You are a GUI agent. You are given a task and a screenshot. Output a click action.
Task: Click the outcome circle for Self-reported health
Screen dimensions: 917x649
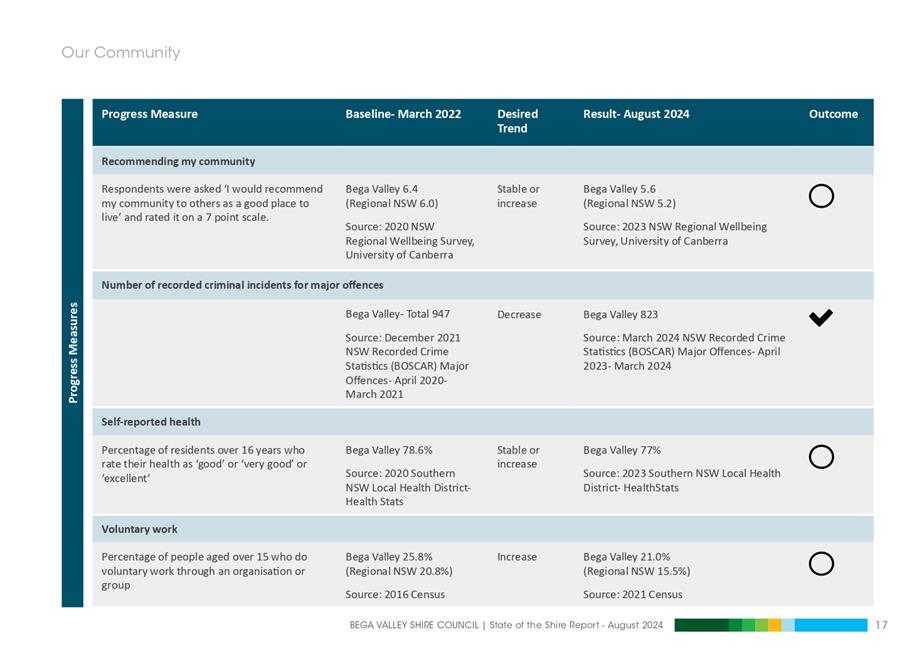pyautogui.click(x=821, y=457)
